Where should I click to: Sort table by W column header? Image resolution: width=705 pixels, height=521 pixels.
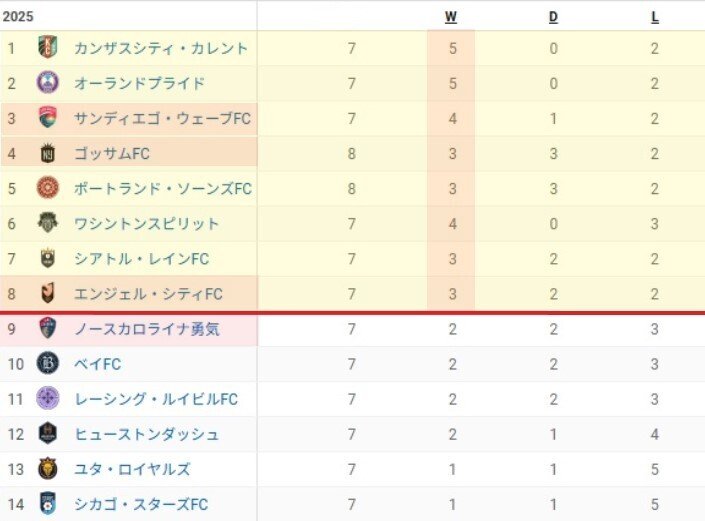(451, 16)
